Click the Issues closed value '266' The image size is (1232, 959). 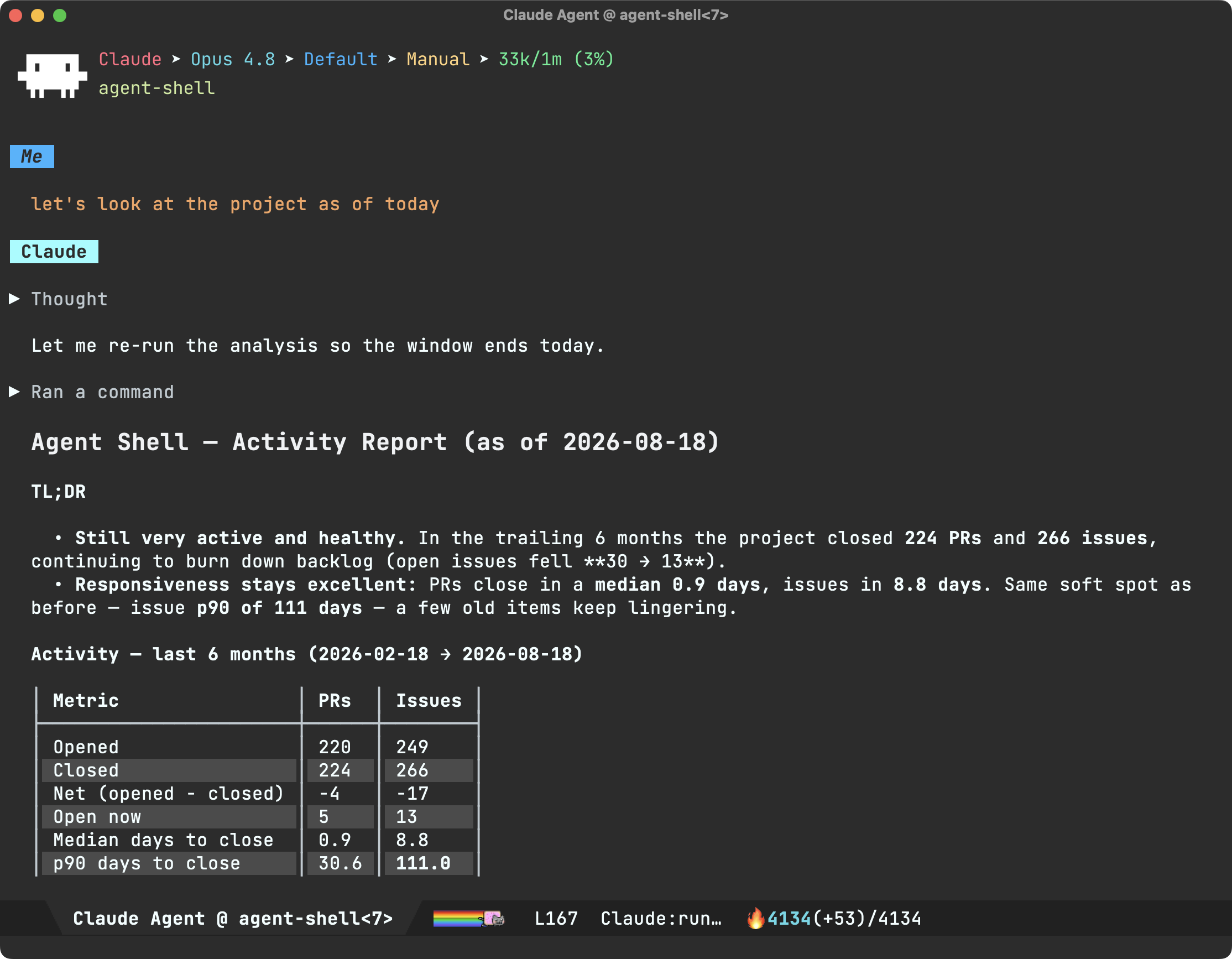point(413,770)
